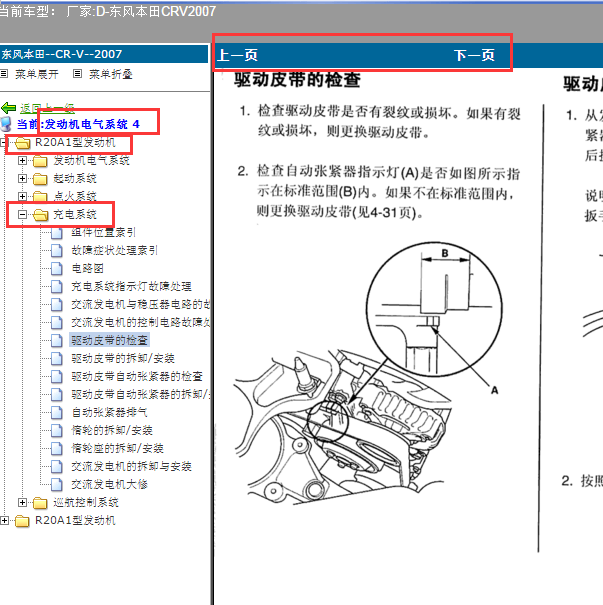Click the computer icon beside 当前
603x605 pixels.
6,124
